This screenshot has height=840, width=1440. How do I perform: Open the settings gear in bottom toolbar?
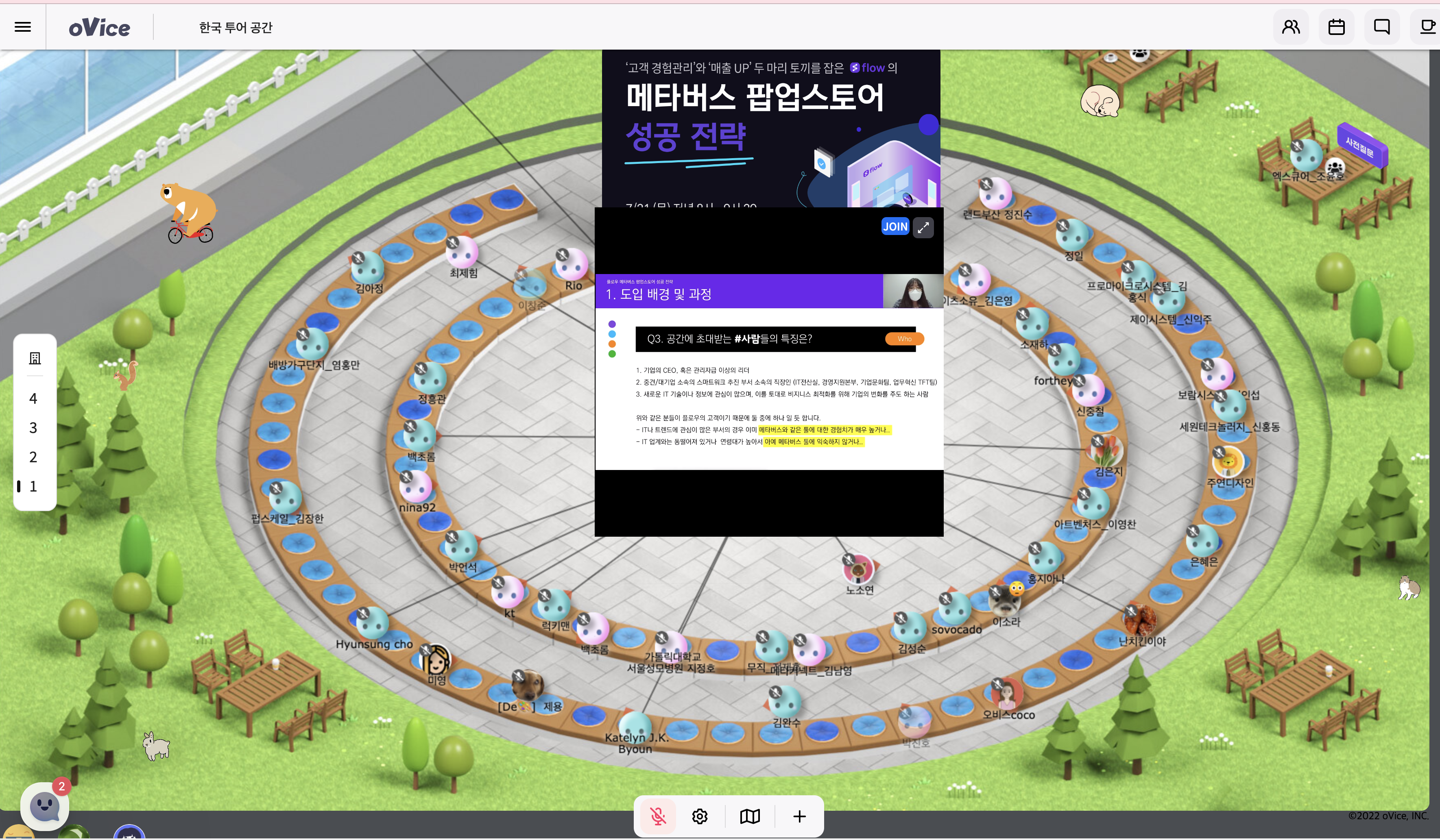[x=700, y=816]
